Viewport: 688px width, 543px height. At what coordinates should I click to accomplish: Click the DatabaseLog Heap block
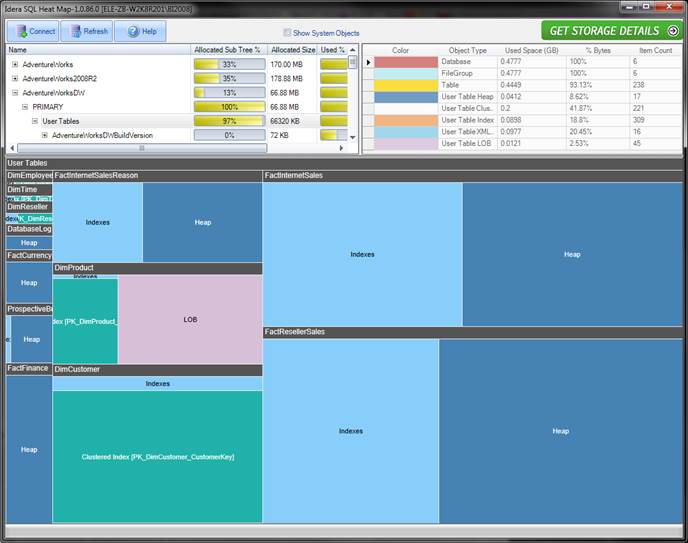(x=29, y=243)
